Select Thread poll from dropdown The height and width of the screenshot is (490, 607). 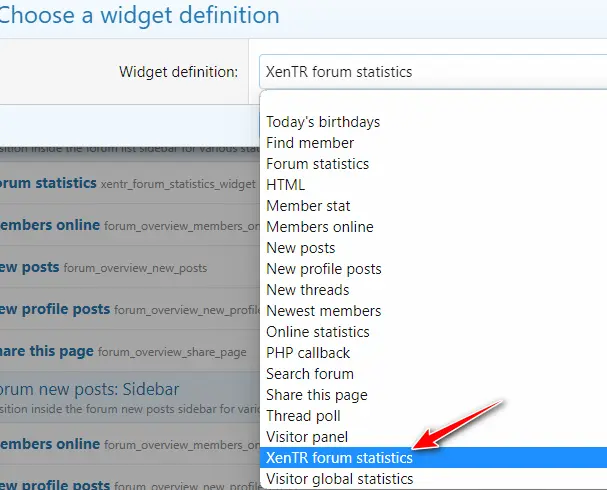(x=303, y=416)
